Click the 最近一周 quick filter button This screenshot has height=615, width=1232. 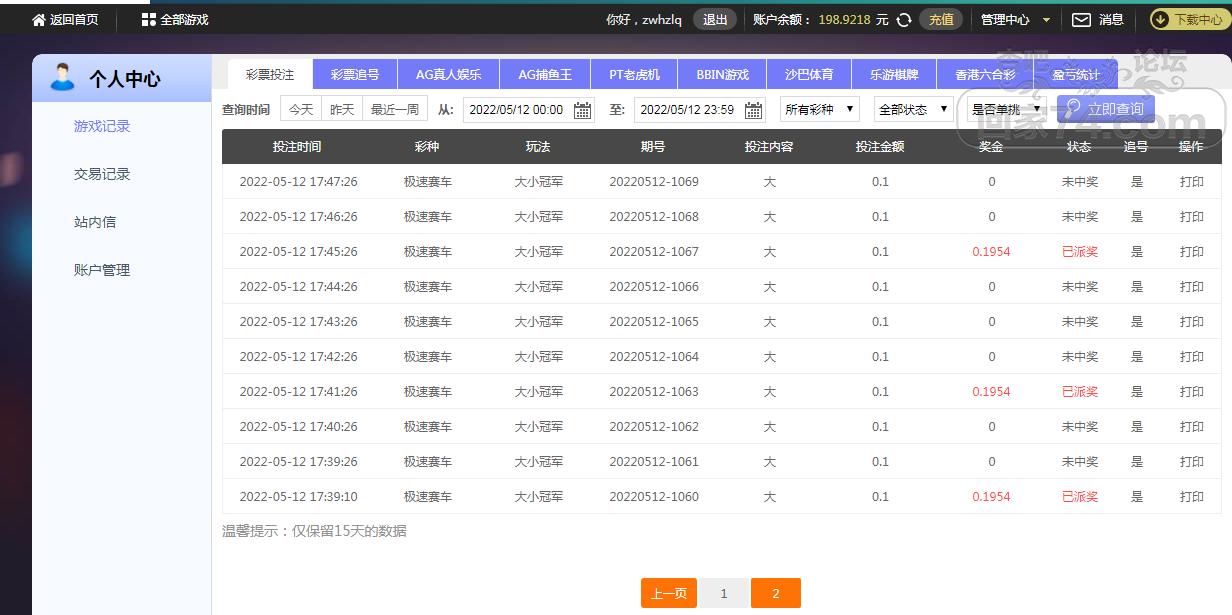tap(395, 109)
